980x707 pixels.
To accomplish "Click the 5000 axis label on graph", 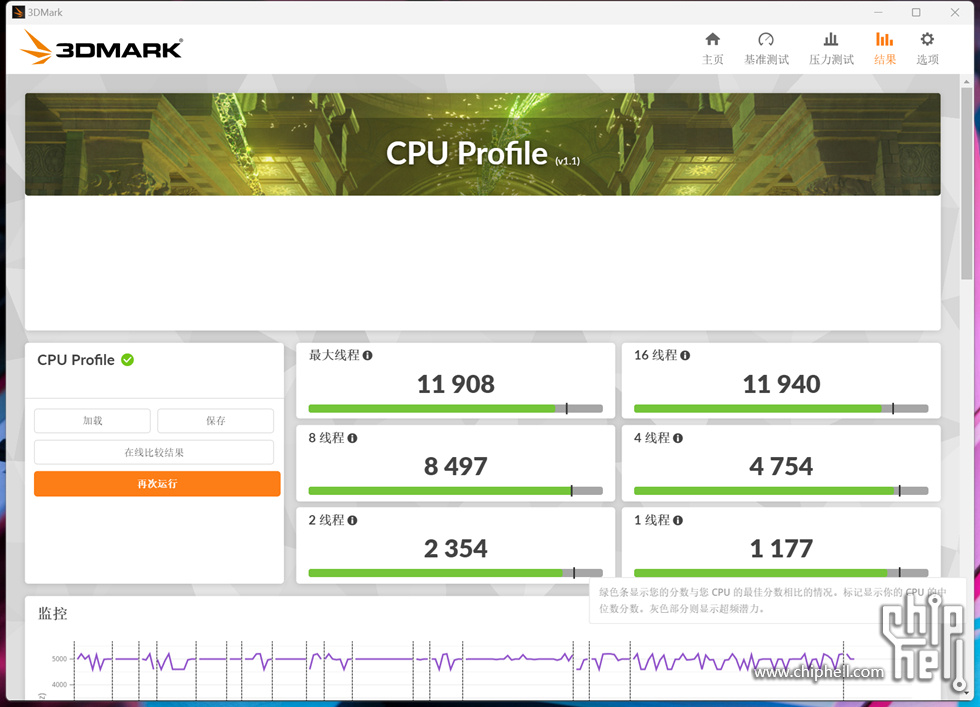I will (59, 659).
